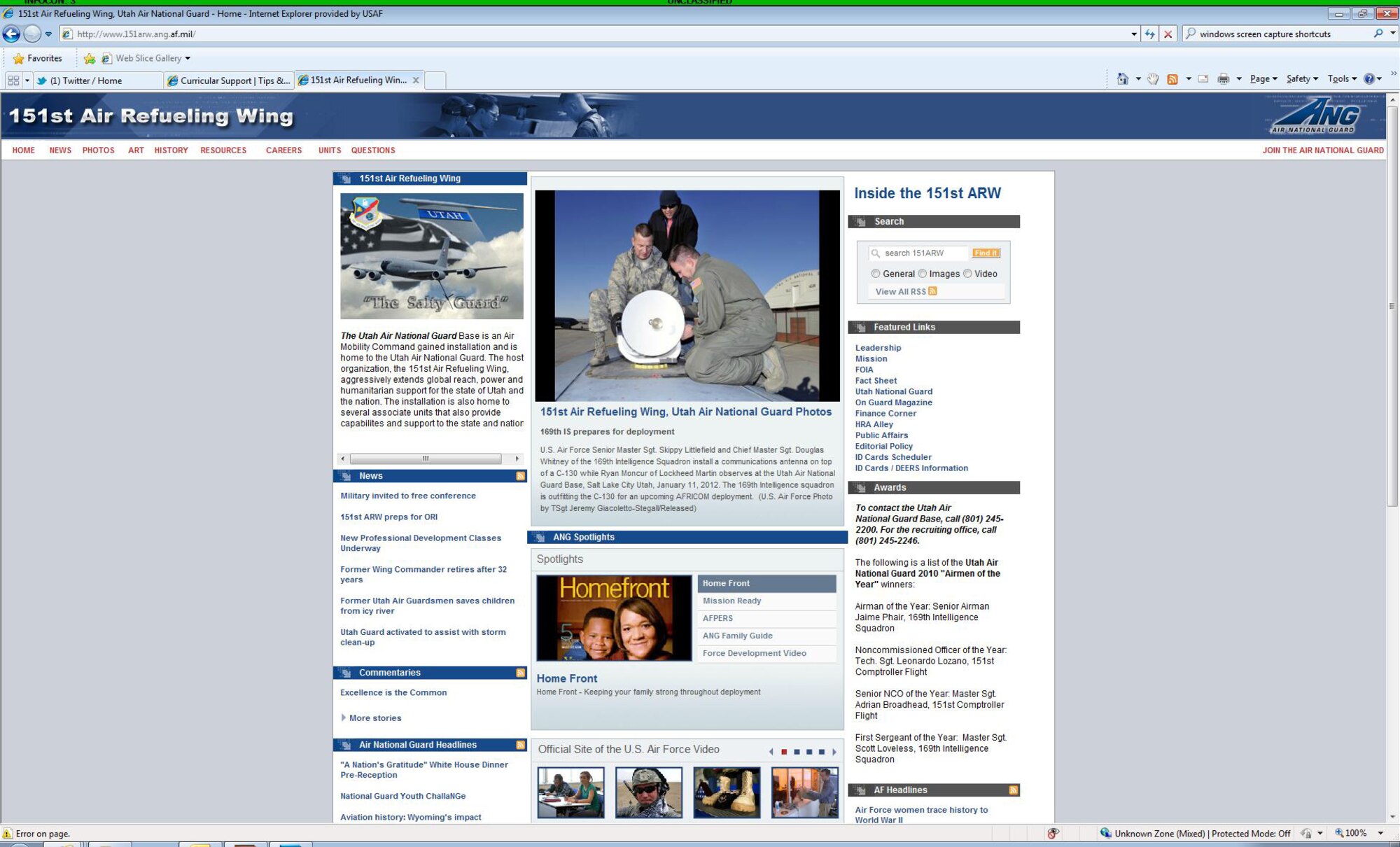Open the CAREERS site menu item
The image size is (1400, 847).
coord(283,150)
